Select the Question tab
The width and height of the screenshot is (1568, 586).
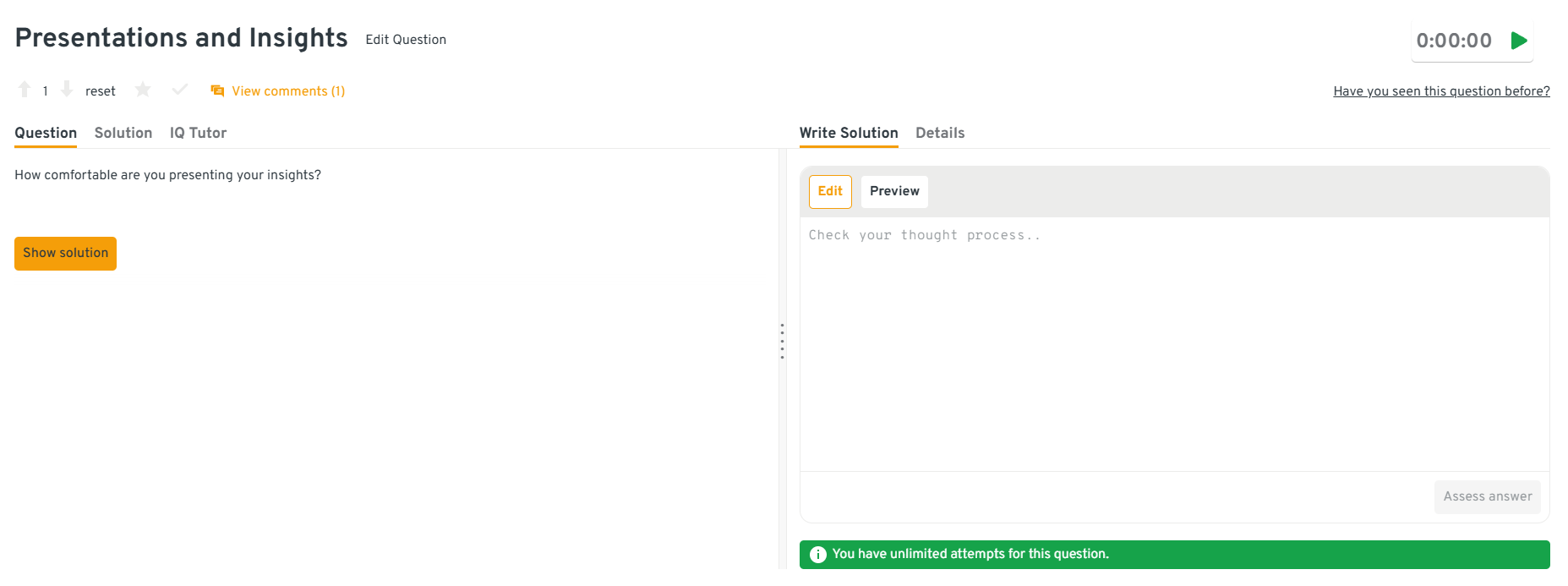[46, 133]
